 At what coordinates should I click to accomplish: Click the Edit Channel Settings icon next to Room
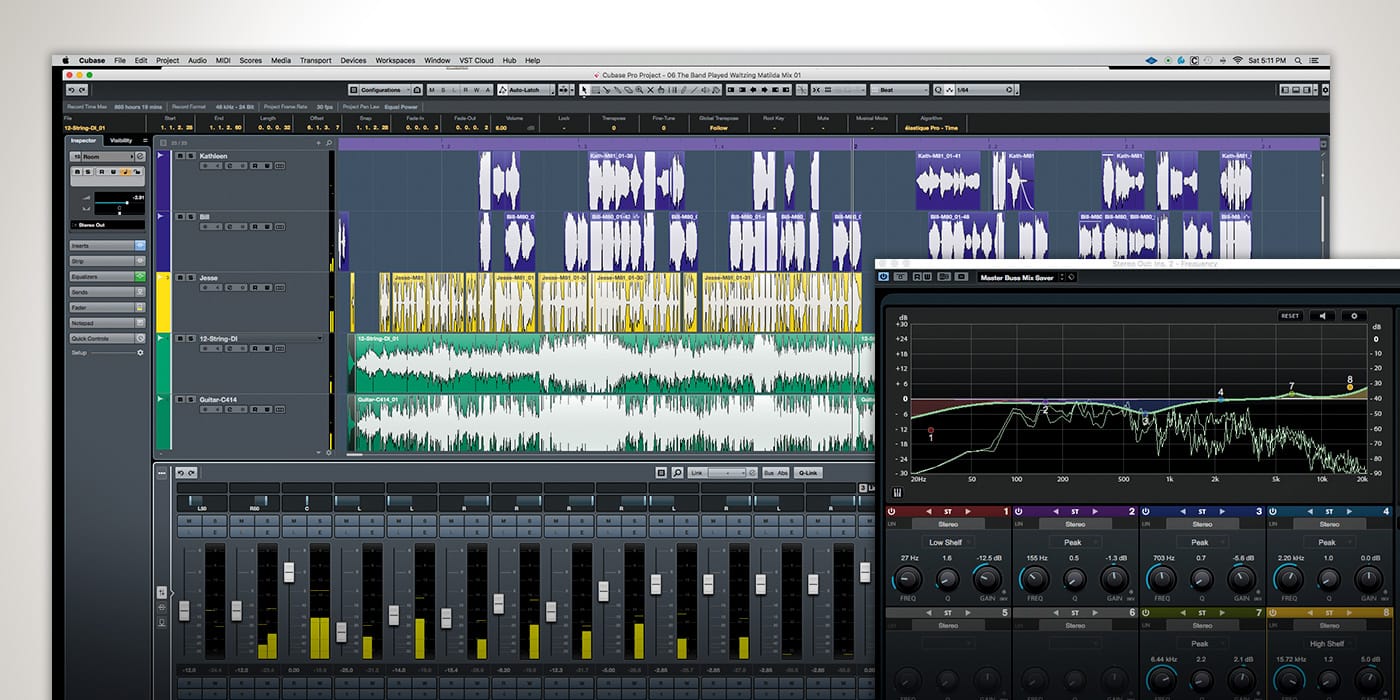pos(140,157)
